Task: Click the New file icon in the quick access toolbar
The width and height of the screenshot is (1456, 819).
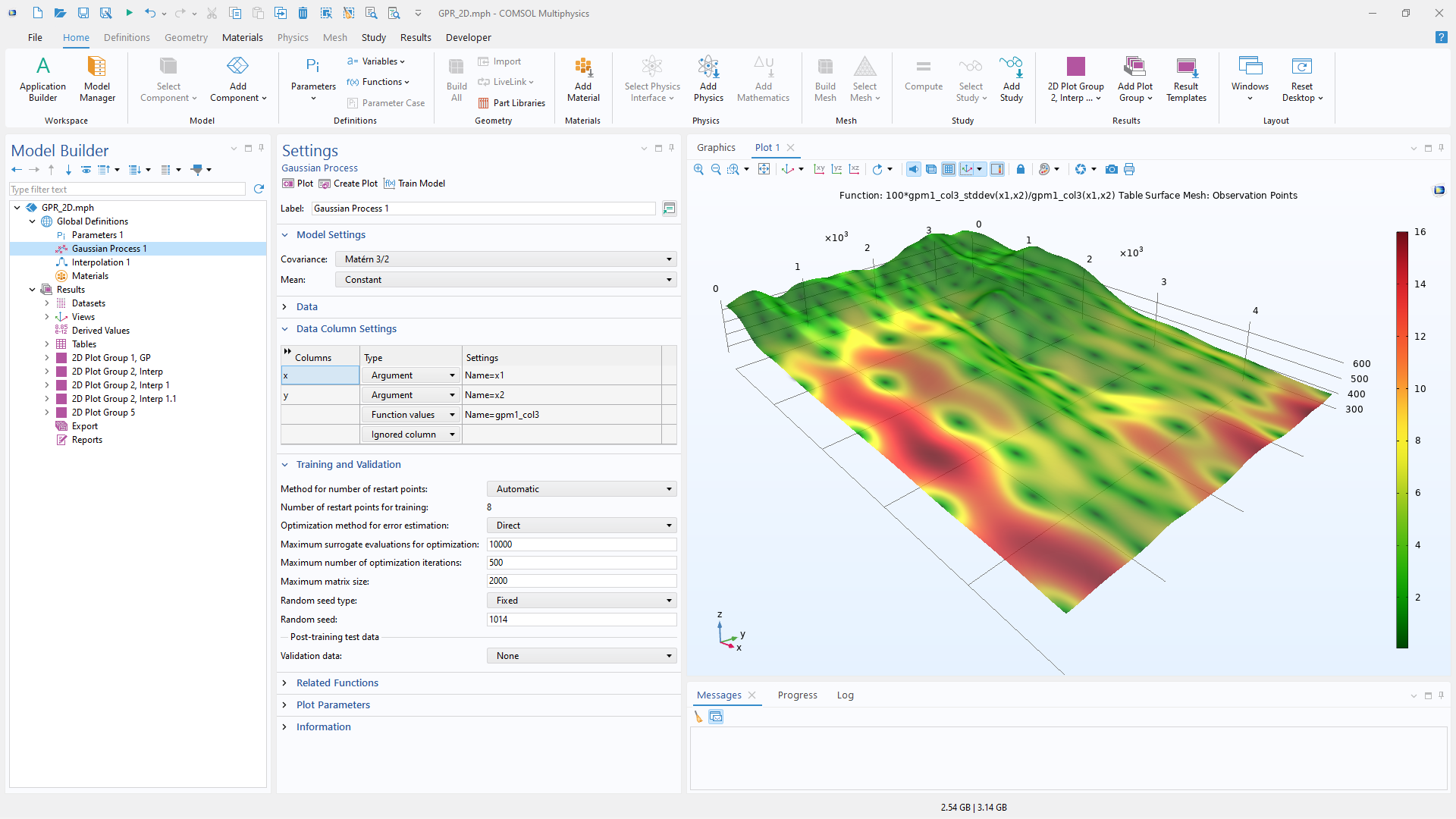Action: pyautogui.click(x=38, y=13)
